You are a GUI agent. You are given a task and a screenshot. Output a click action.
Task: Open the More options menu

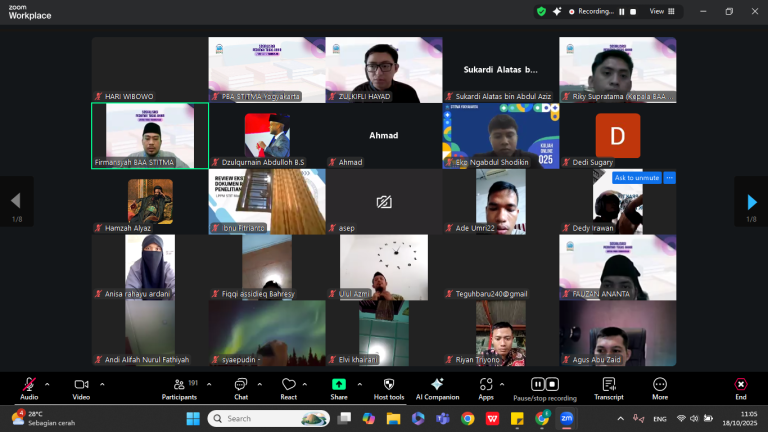[x=660, y=385]
